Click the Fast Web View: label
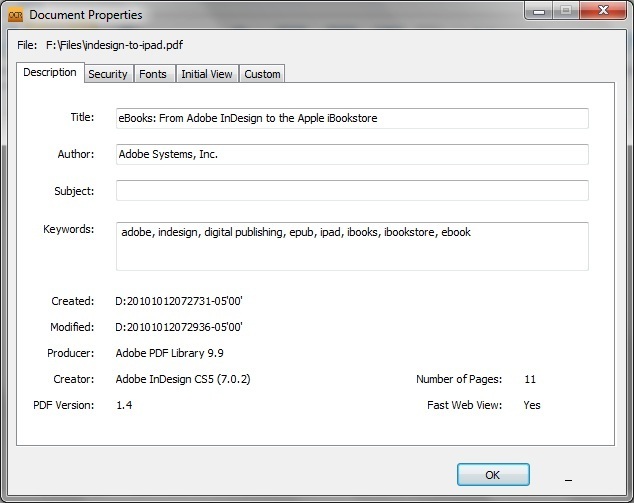This screenshot has width=634, height=503. coord(465,405)
